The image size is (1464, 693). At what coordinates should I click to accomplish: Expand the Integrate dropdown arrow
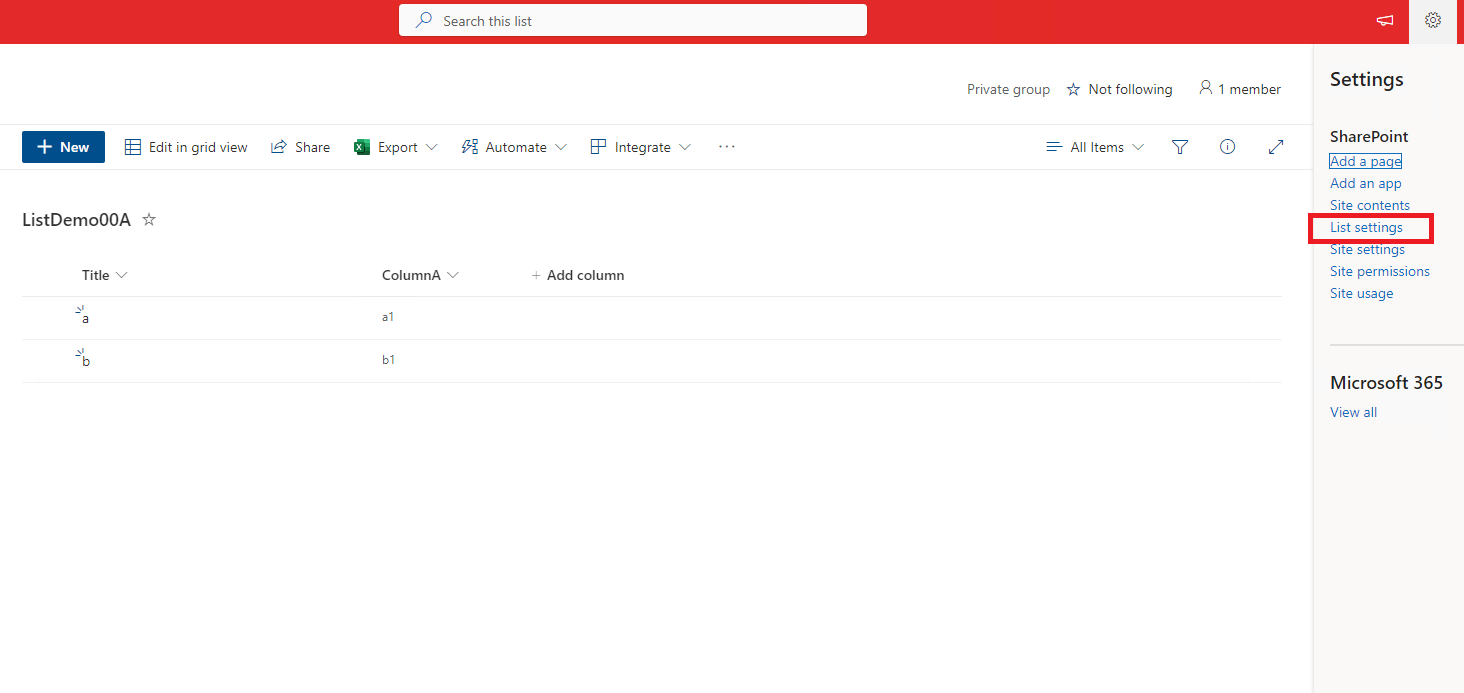685,147
